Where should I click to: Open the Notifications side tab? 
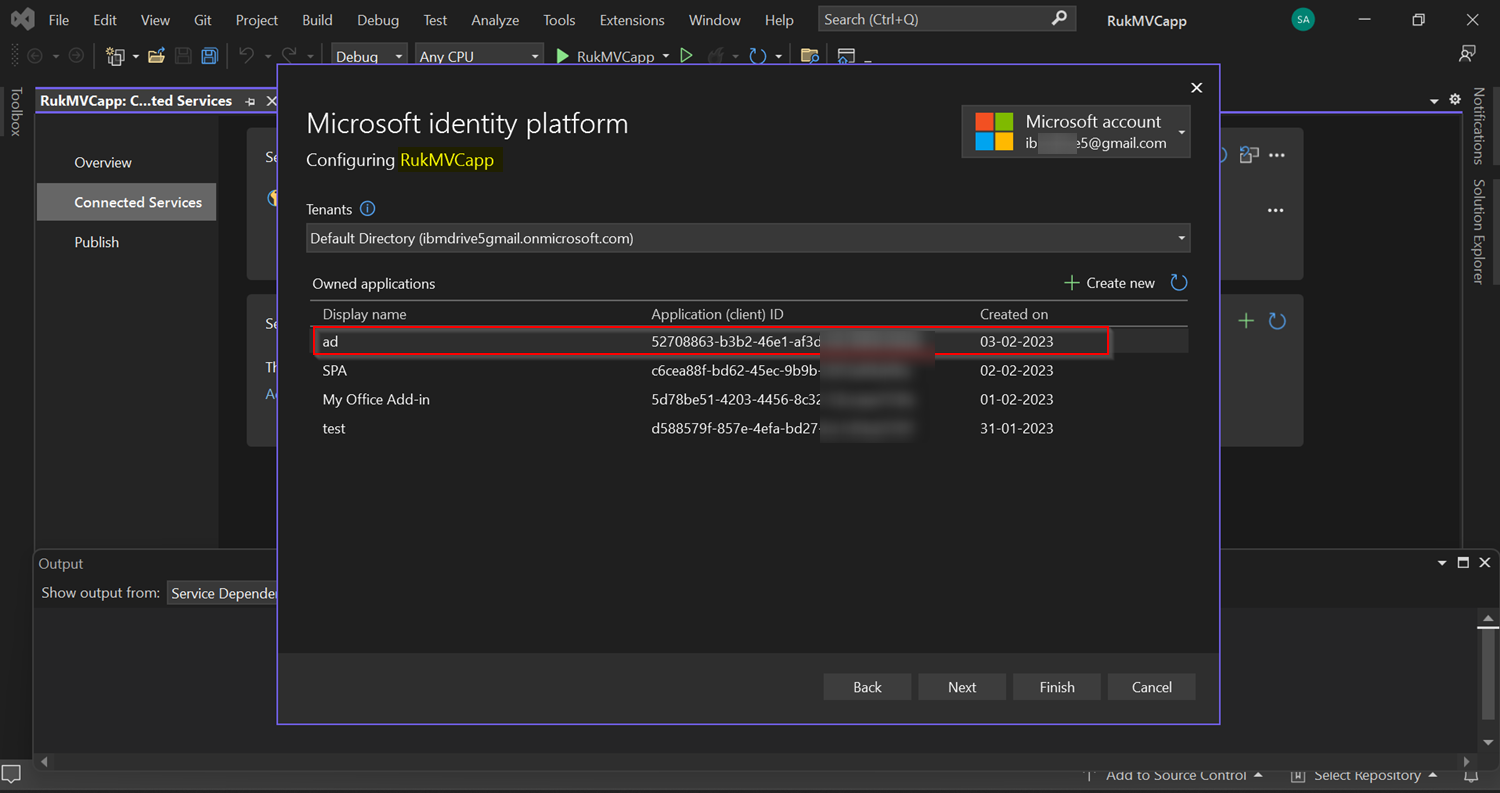[1478, 126]
